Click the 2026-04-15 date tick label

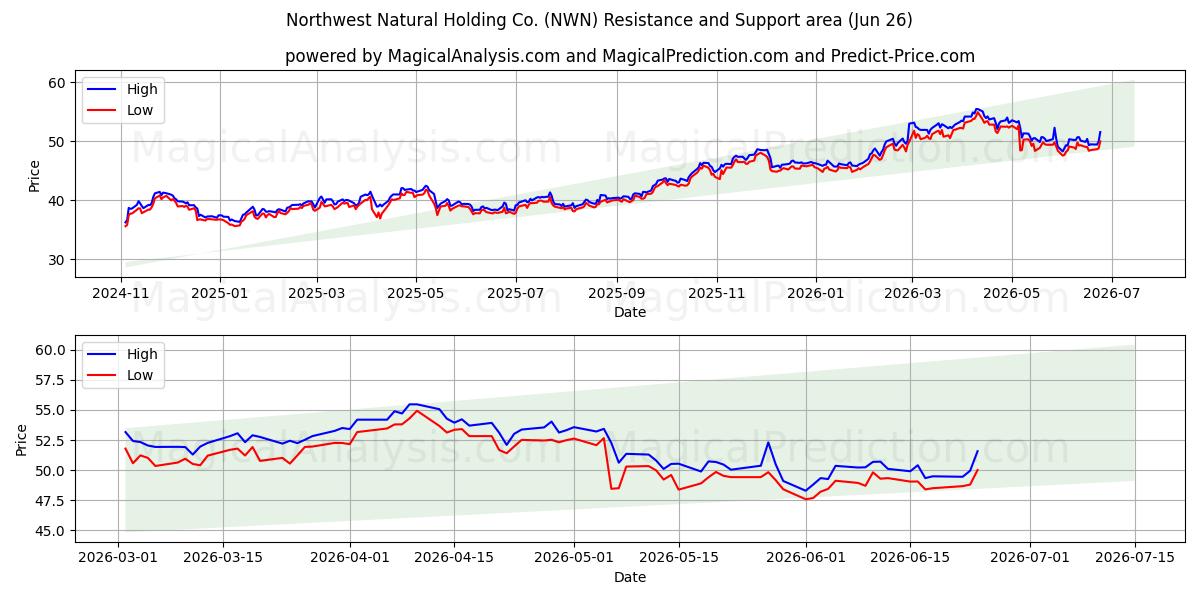(455, 559)
